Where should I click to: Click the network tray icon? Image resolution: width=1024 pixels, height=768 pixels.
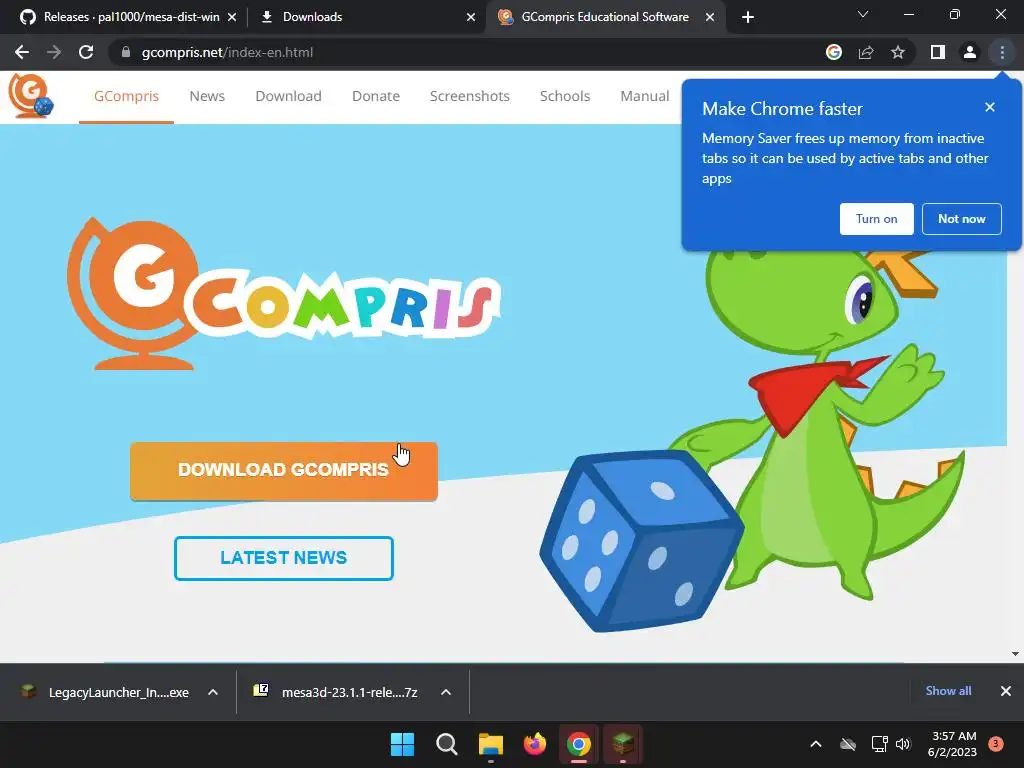pyautogui.click(x=880, y=744)
